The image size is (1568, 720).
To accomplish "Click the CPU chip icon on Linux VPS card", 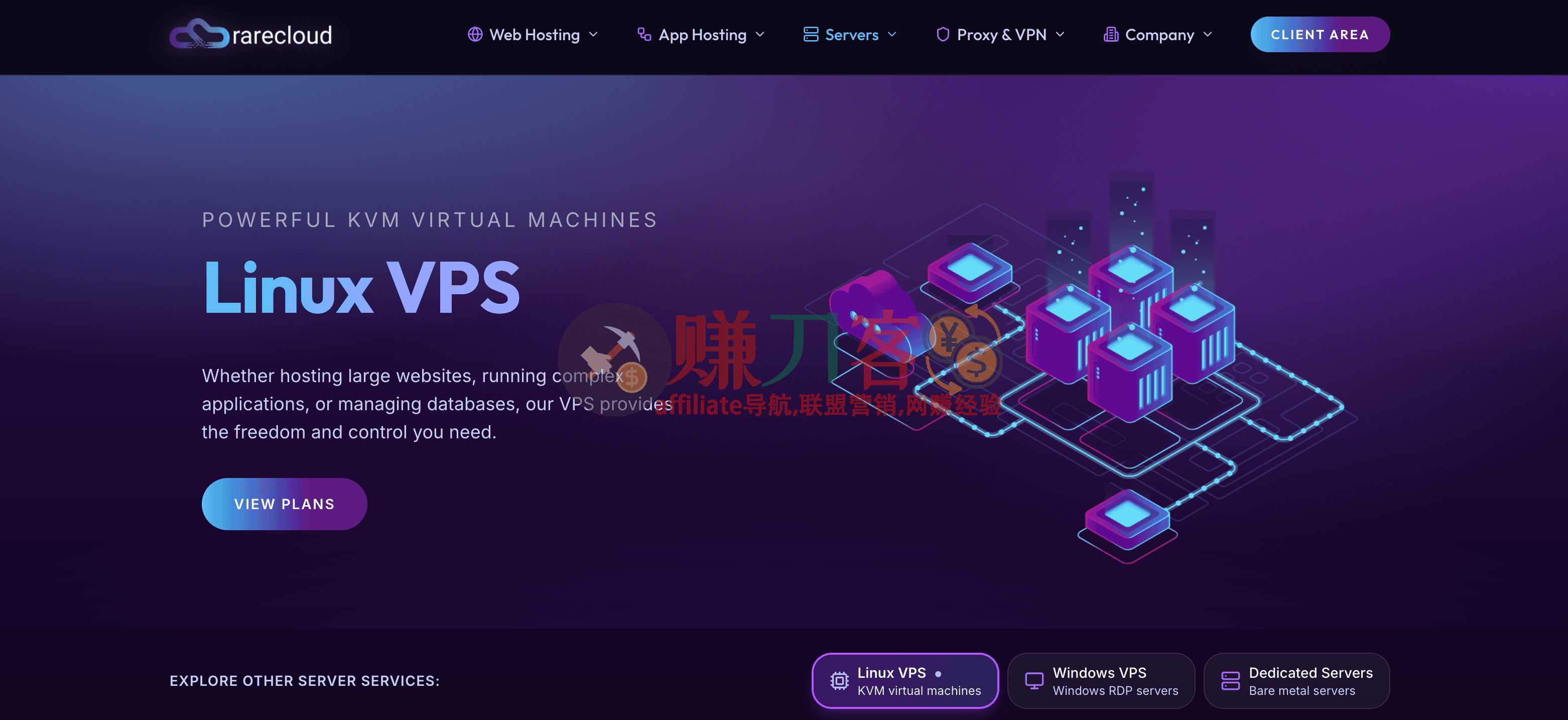I will coord(839,680).
